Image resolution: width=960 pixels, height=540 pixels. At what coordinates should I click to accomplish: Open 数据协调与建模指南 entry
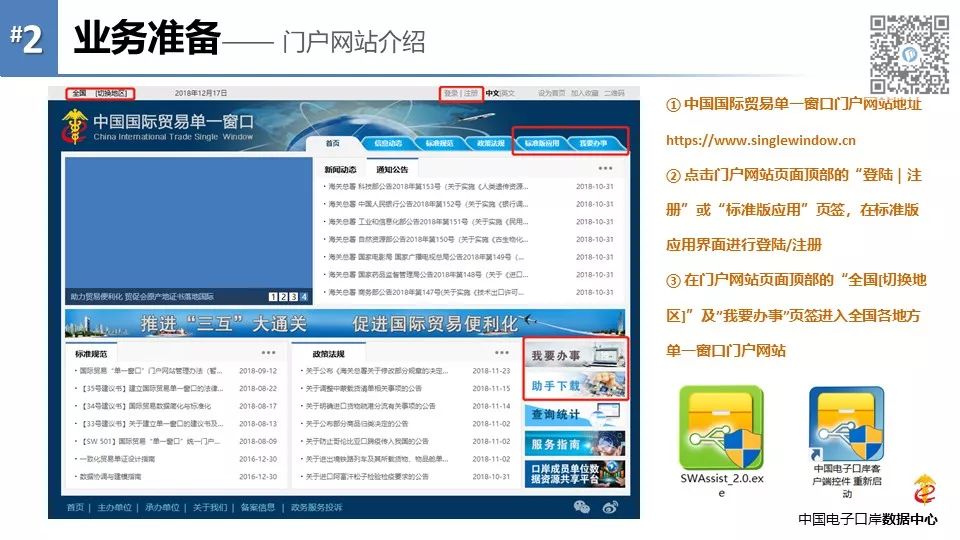[110, 476]
